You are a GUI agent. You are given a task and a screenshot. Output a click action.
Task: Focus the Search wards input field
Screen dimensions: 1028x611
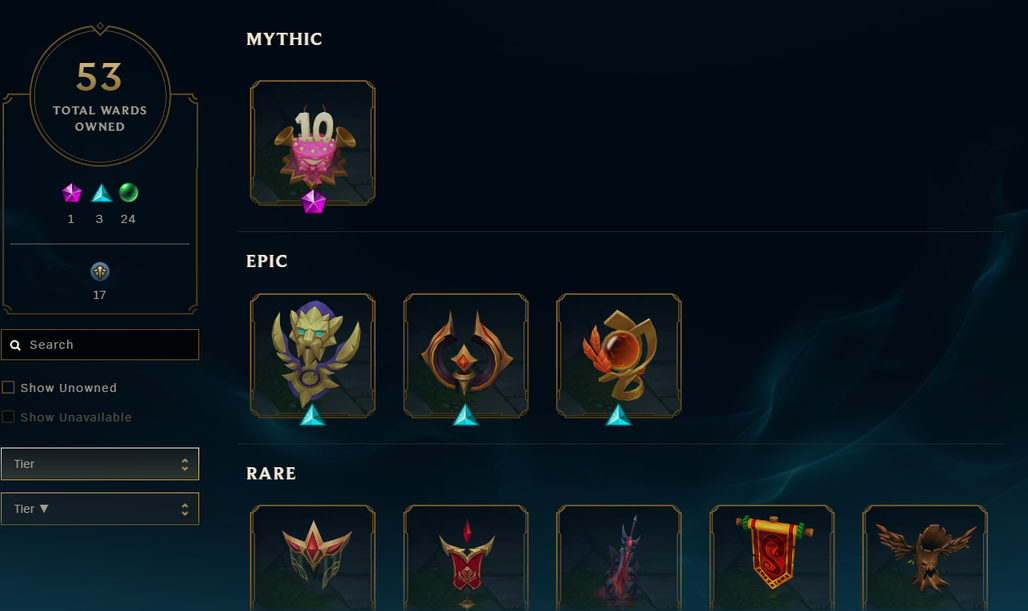click(x=100, y=345)
